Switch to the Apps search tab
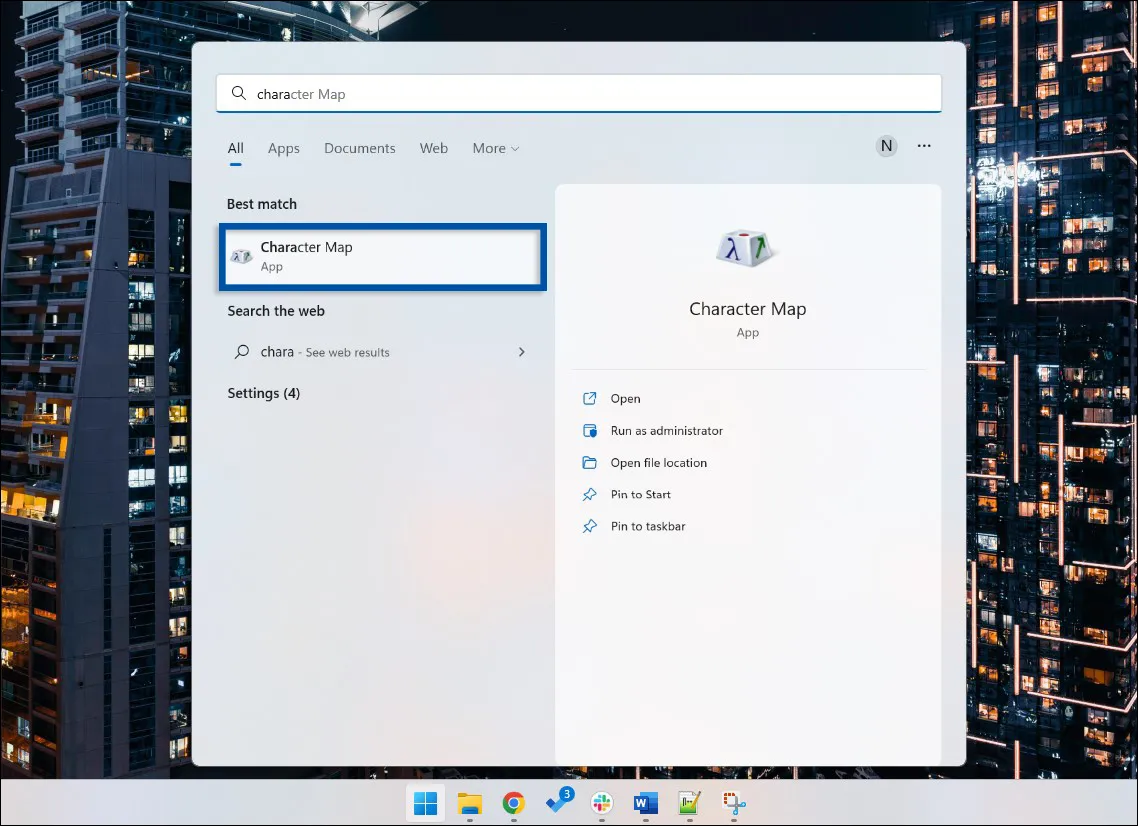Viewport: 1138px width, 826px height. (283, 148)
